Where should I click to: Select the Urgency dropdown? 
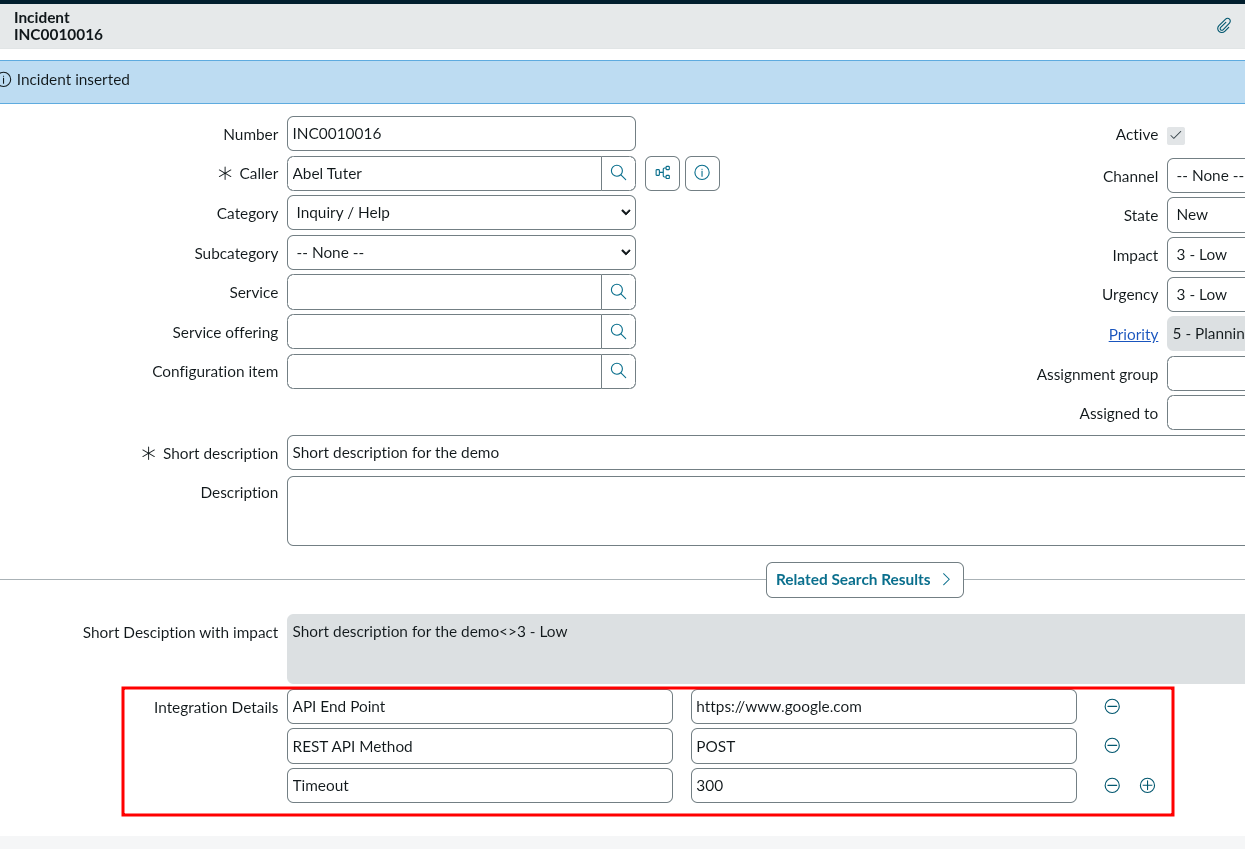coord(1207,295)
